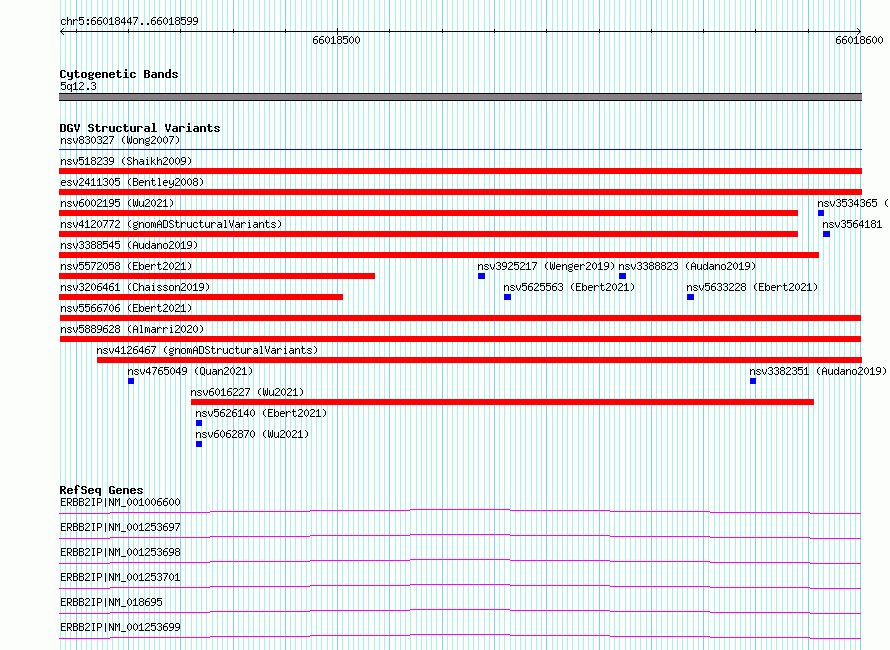Screen dimensions: 890x650
Task: Click the blue marker under nsv5625563
Action: [x=507, y=297]
